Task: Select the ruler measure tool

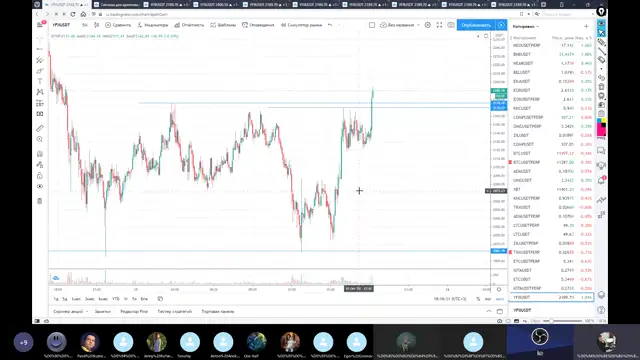Action: (x=40, y=128)
